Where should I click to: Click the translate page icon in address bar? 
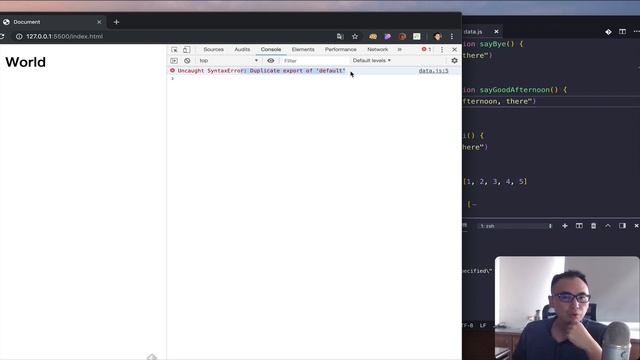click(340, 36)
